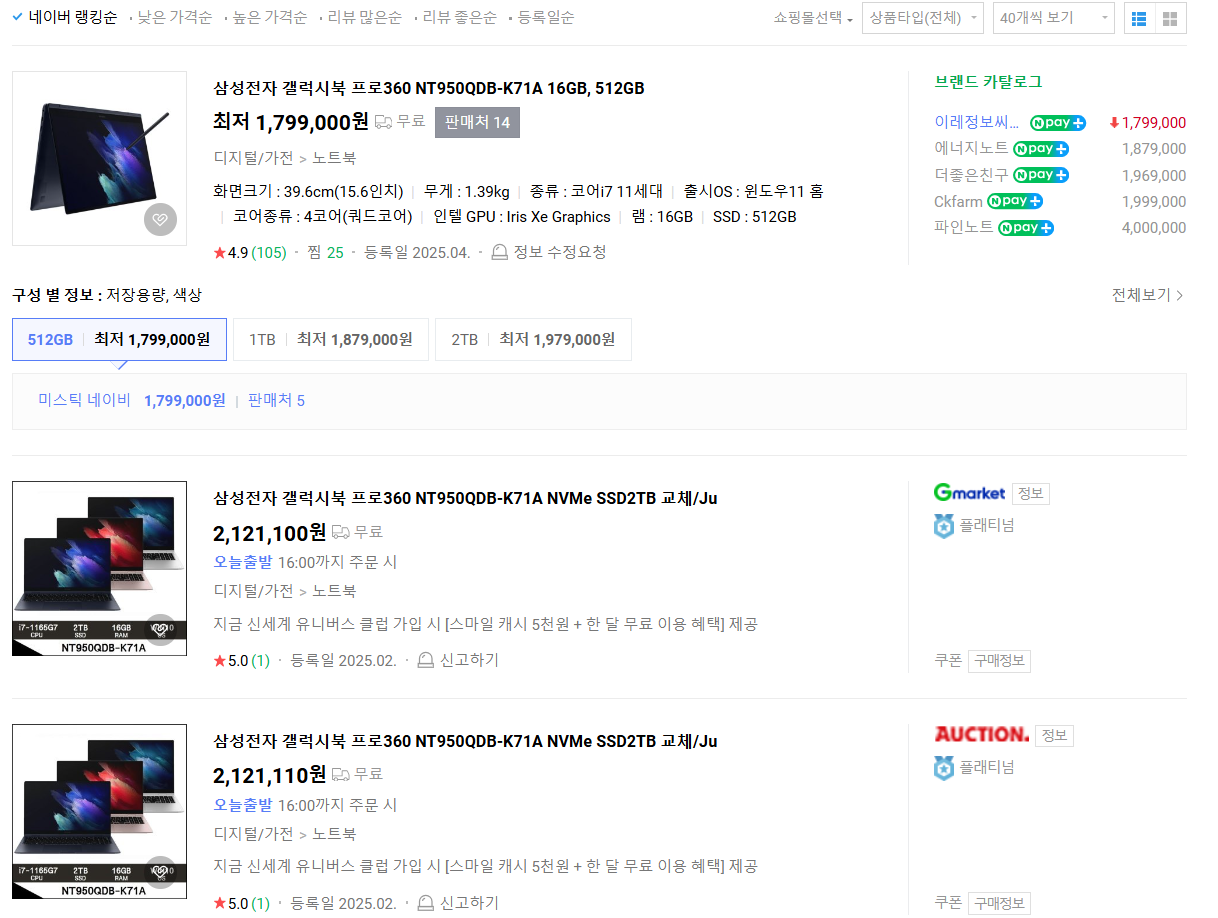Click price 1,999,000 for Ckfarm

click(x=1154, y=201)
